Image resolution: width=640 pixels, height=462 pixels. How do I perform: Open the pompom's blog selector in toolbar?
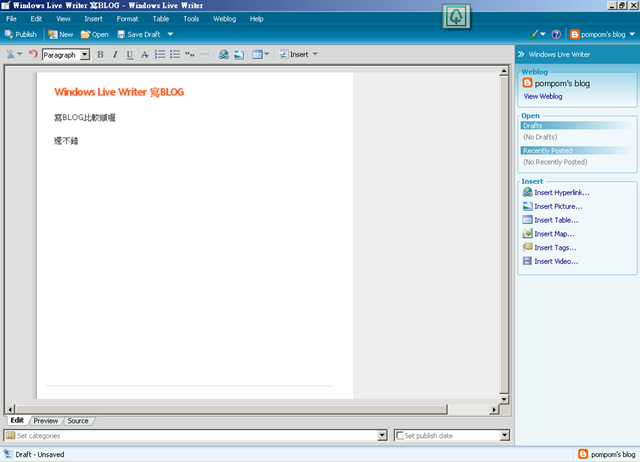pos(602,34)
